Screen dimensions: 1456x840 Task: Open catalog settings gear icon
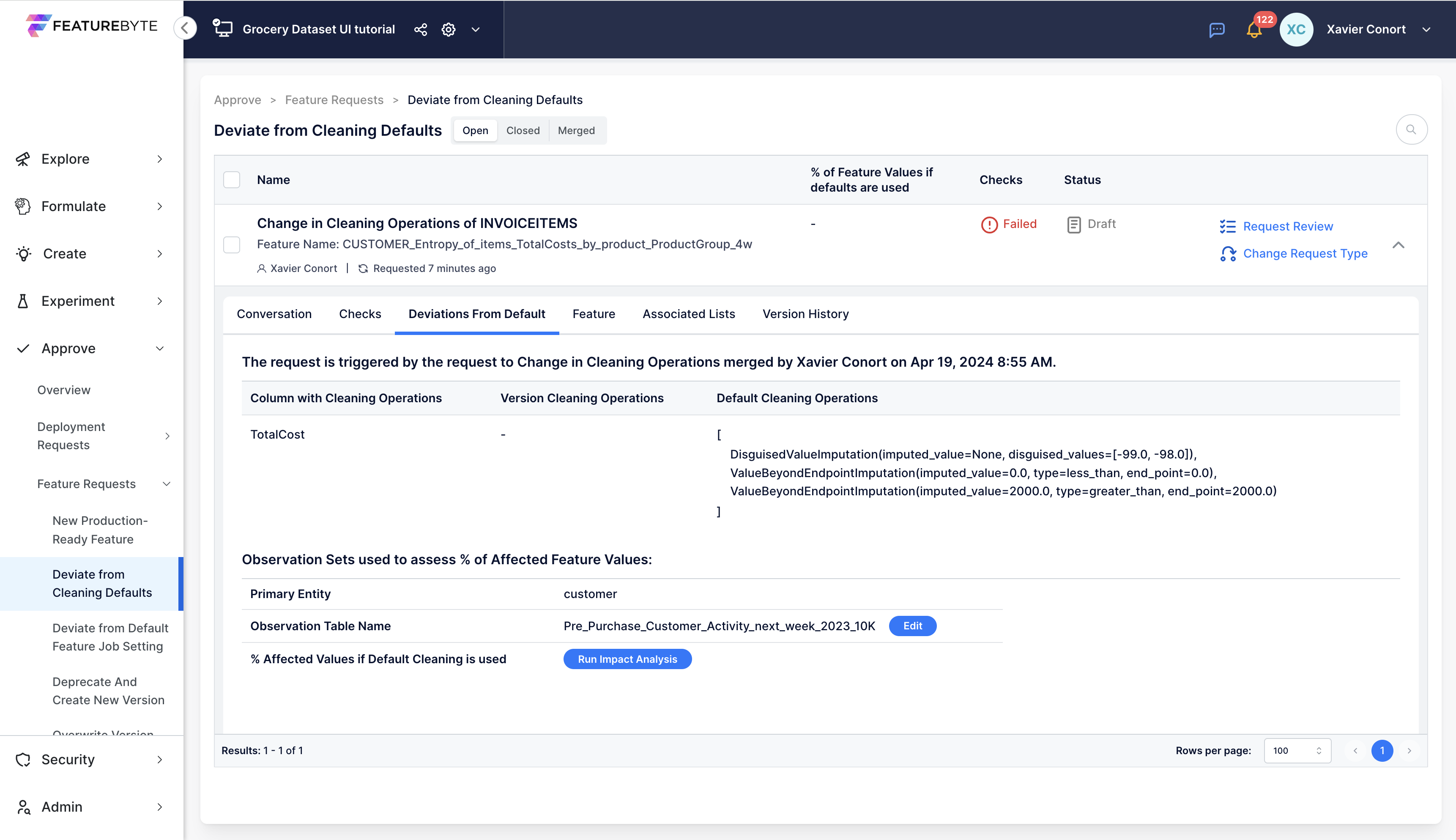[x=449, y=30]
